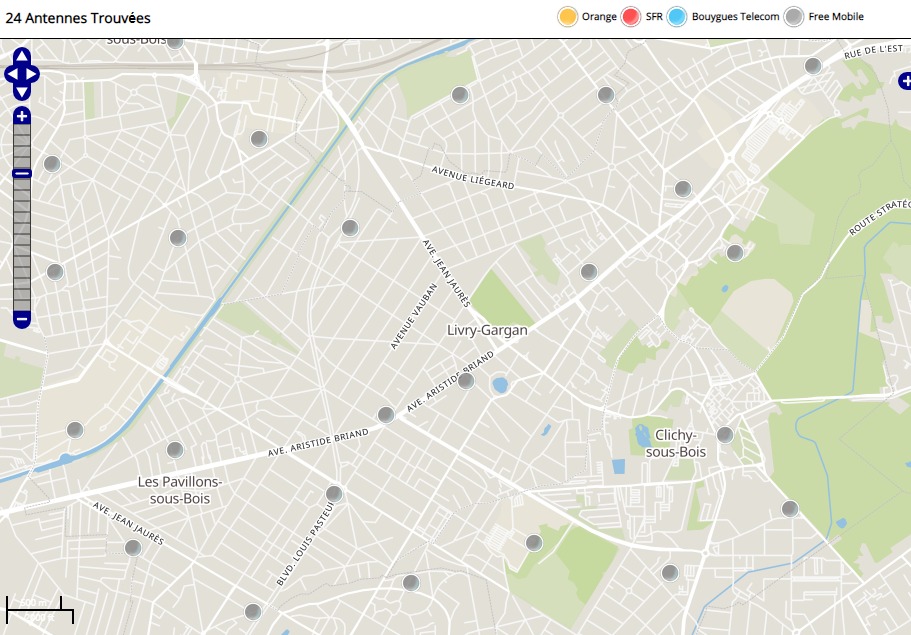
Task: Click the Livry-Gargan town label
Action: pos(487,330)
